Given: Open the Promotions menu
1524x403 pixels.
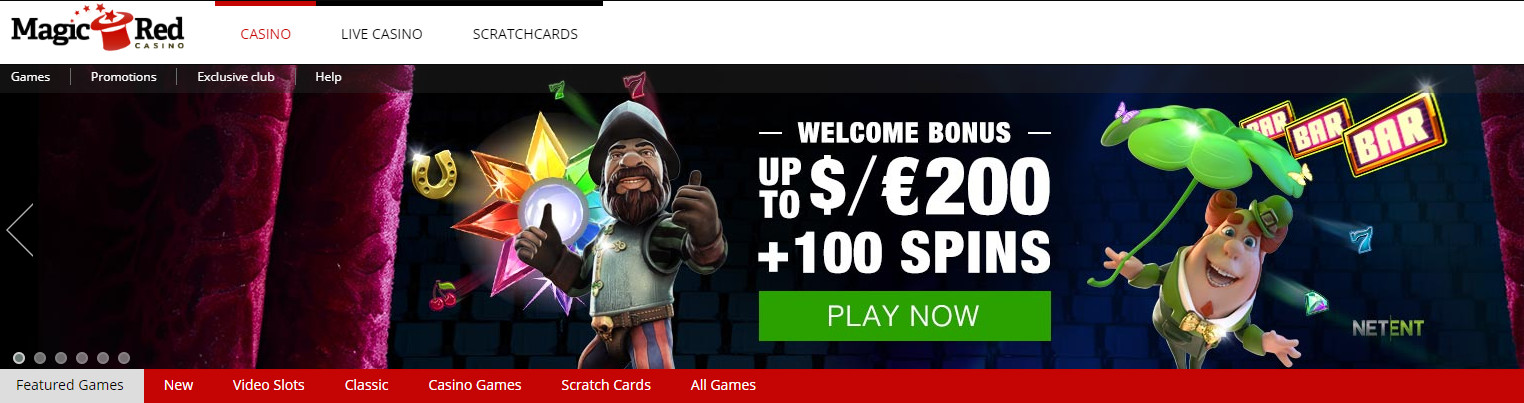Looking at the screenshot, I should point(123,77).
